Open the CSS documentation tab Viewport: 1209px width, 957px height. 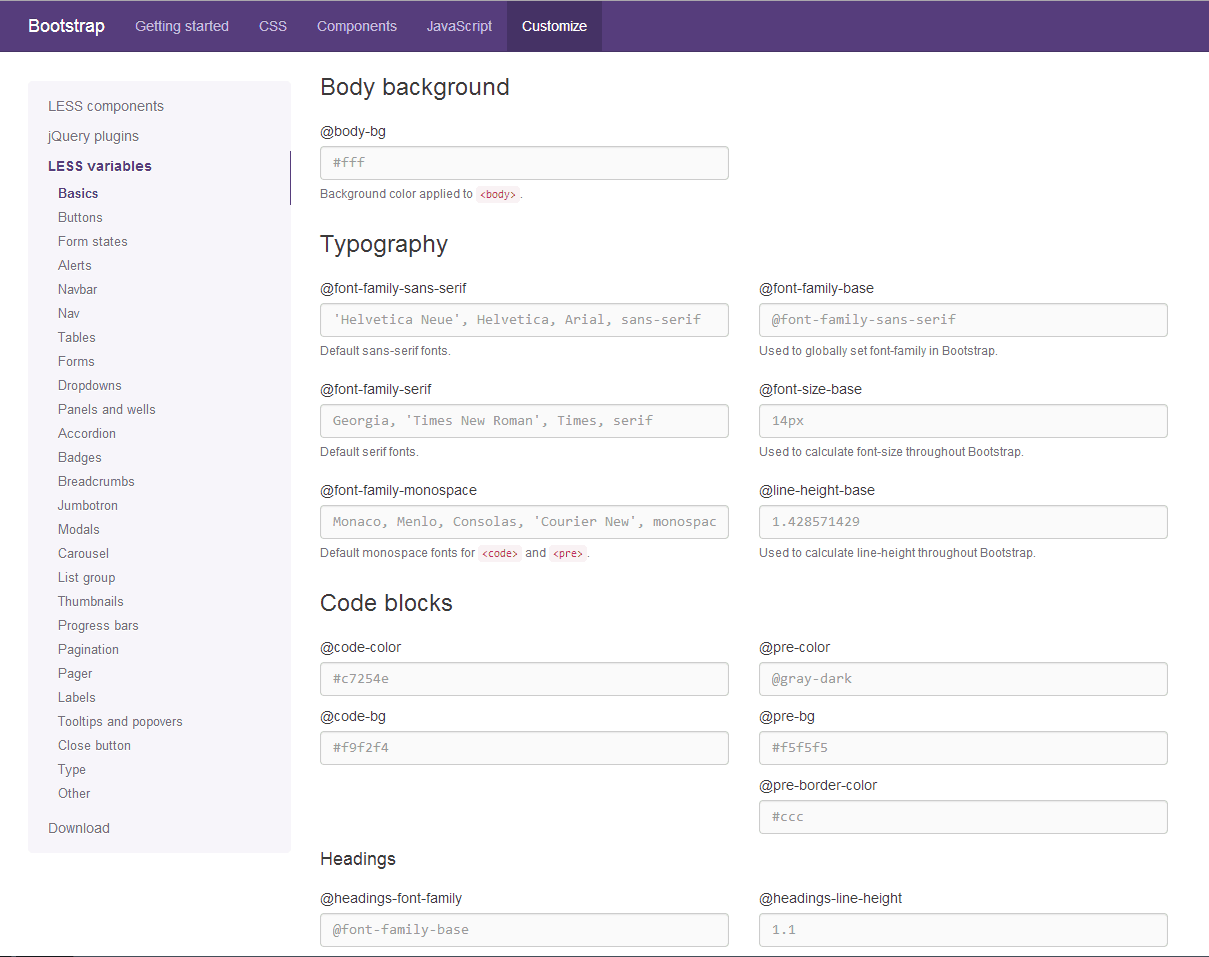point(272,26)
